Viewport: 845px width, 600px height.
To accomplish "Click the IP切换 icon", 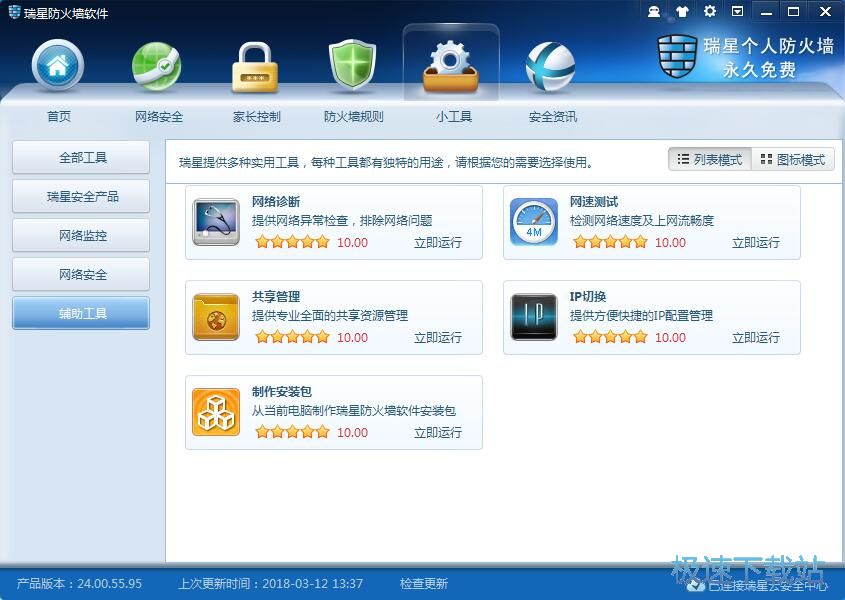I will [x=534, y=317].
